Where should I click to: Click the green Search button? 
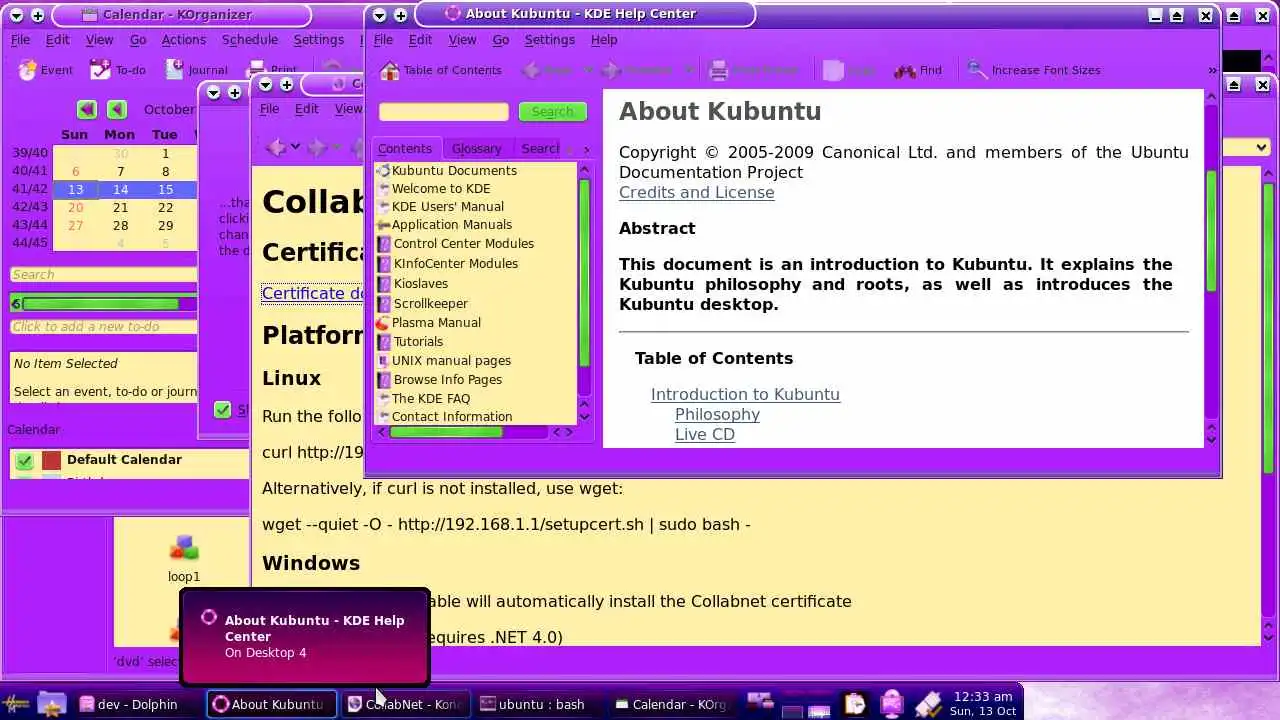[552, 111]
